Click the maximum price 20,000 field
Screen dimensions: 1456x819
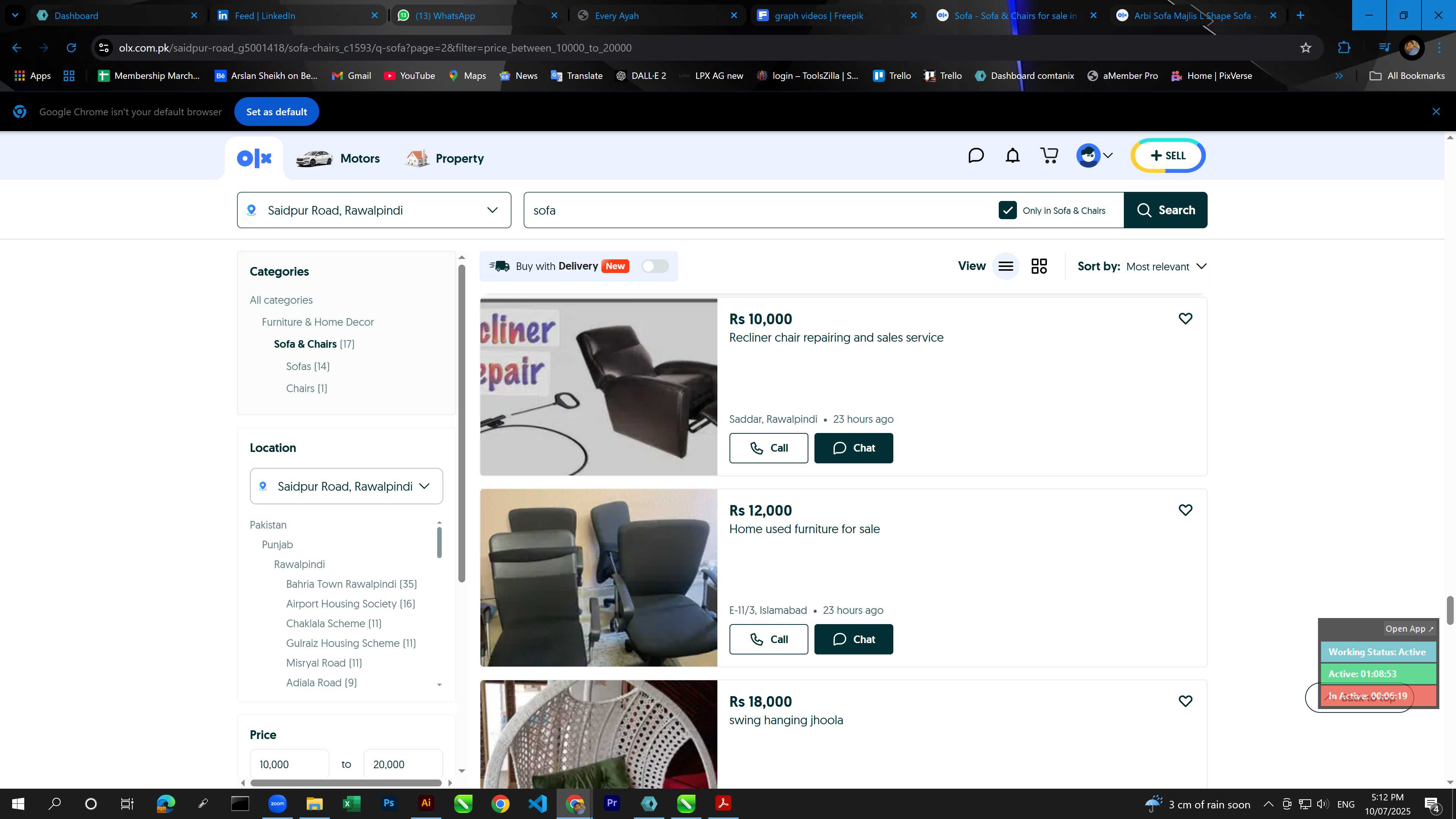click(403, 765)
